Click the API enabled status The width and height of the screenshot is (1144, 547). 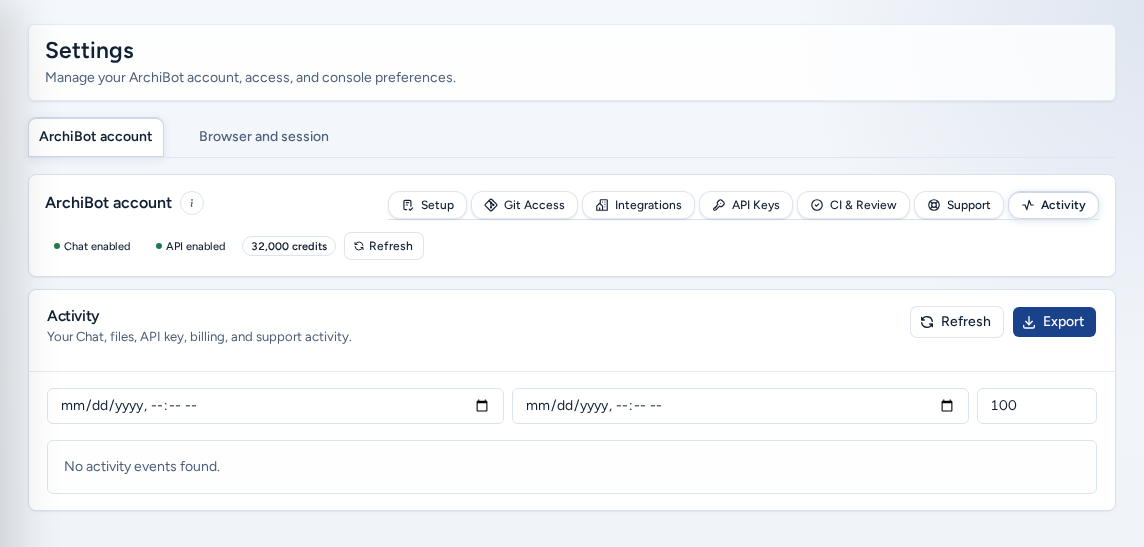(x=190, y=247)
